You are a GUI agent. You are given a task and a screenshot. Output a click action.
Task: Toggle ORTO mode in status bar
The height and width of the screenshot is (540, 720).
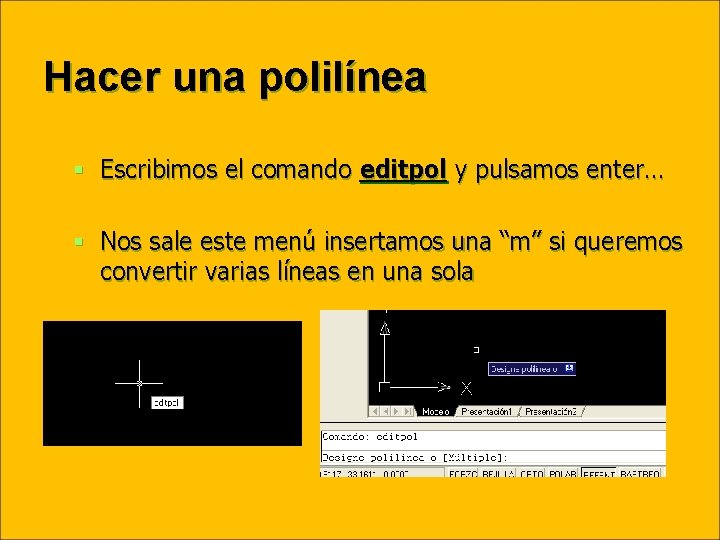pyautogui.click(x=531, y=473)
